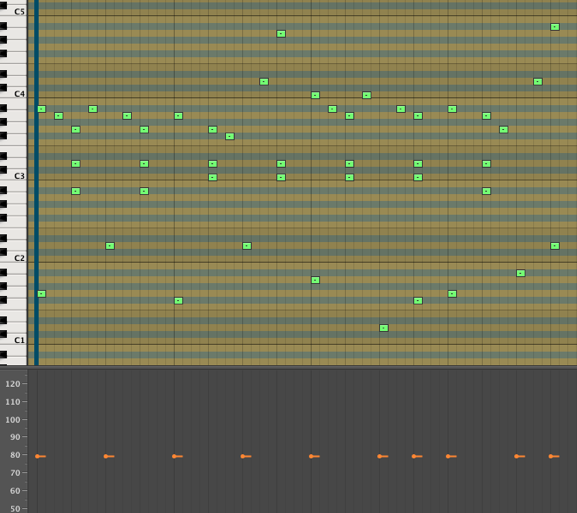
Task: Select the A#1 note just below C2
Action: point(520,273)
